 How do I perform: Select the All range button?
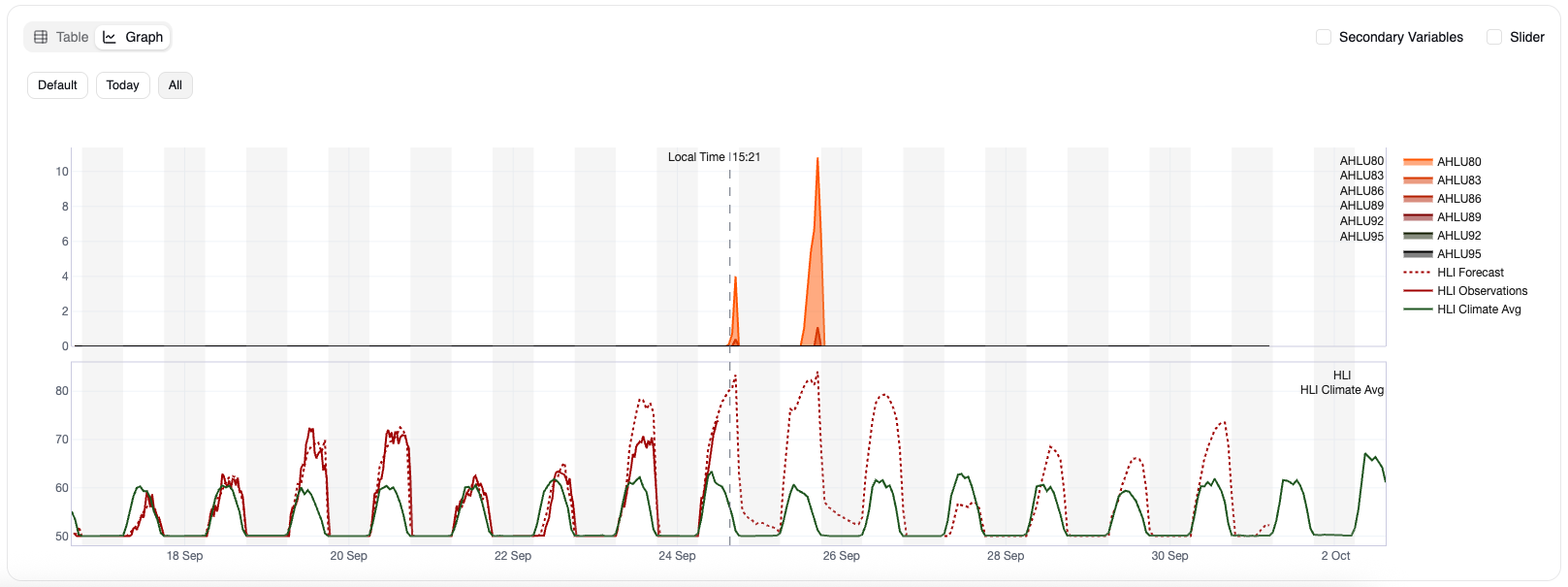pyautogui.click(x=175, y=85)
